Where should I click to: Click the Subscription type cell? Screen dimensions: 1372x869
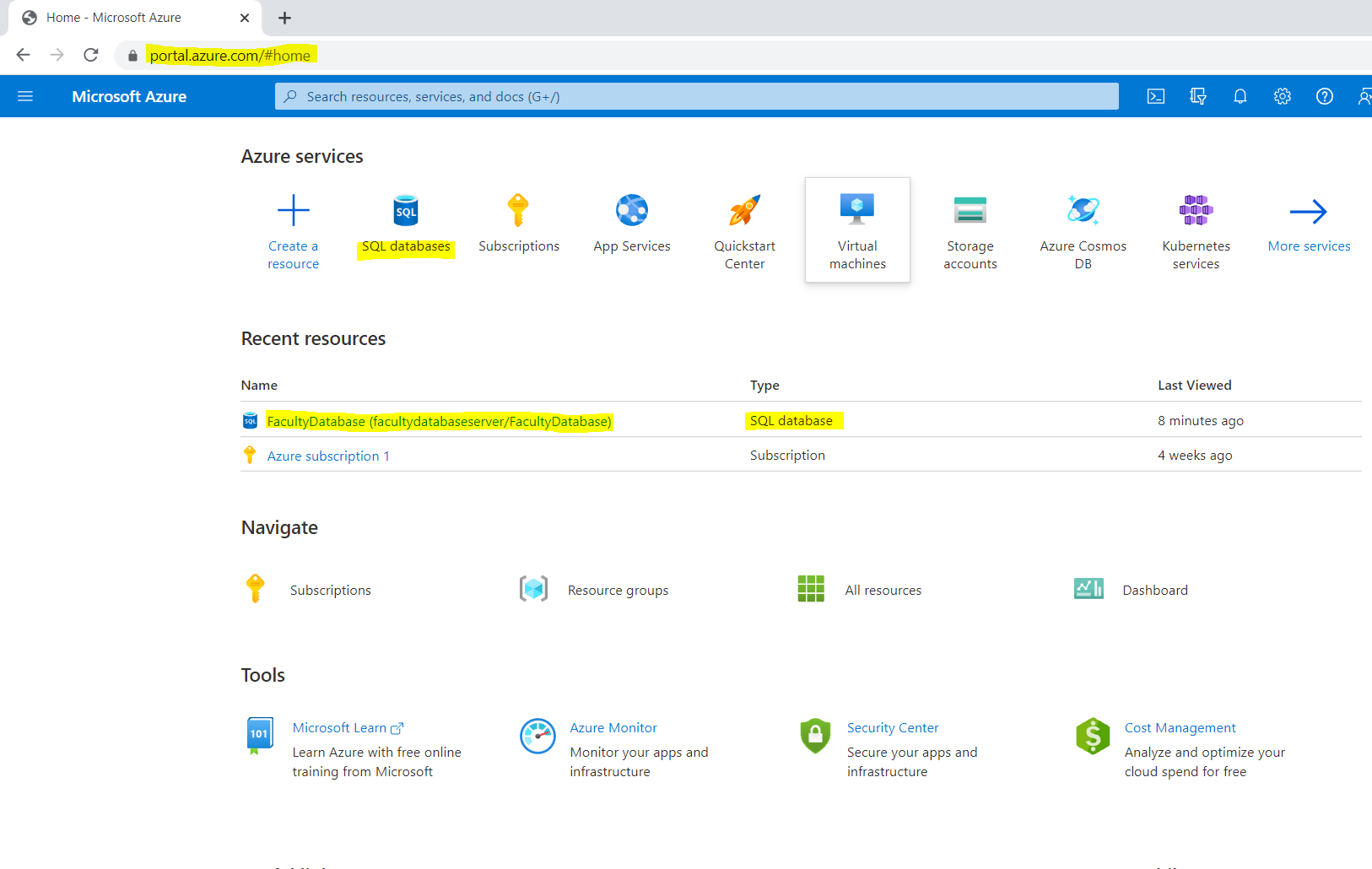tap(787, 455)
